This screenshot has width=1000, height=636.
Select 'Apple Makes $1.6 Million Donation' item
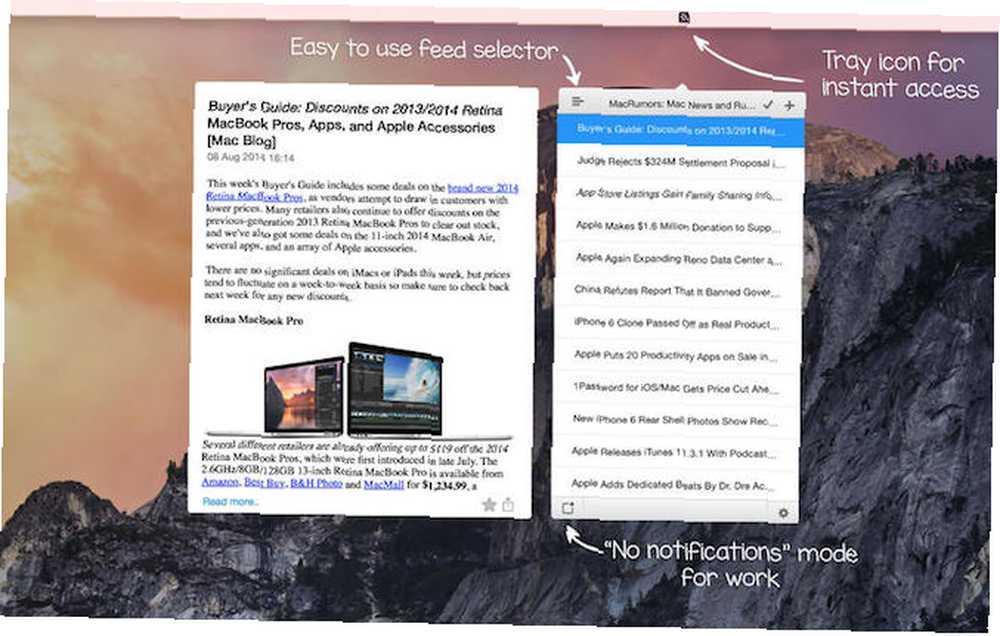point(678,226)
